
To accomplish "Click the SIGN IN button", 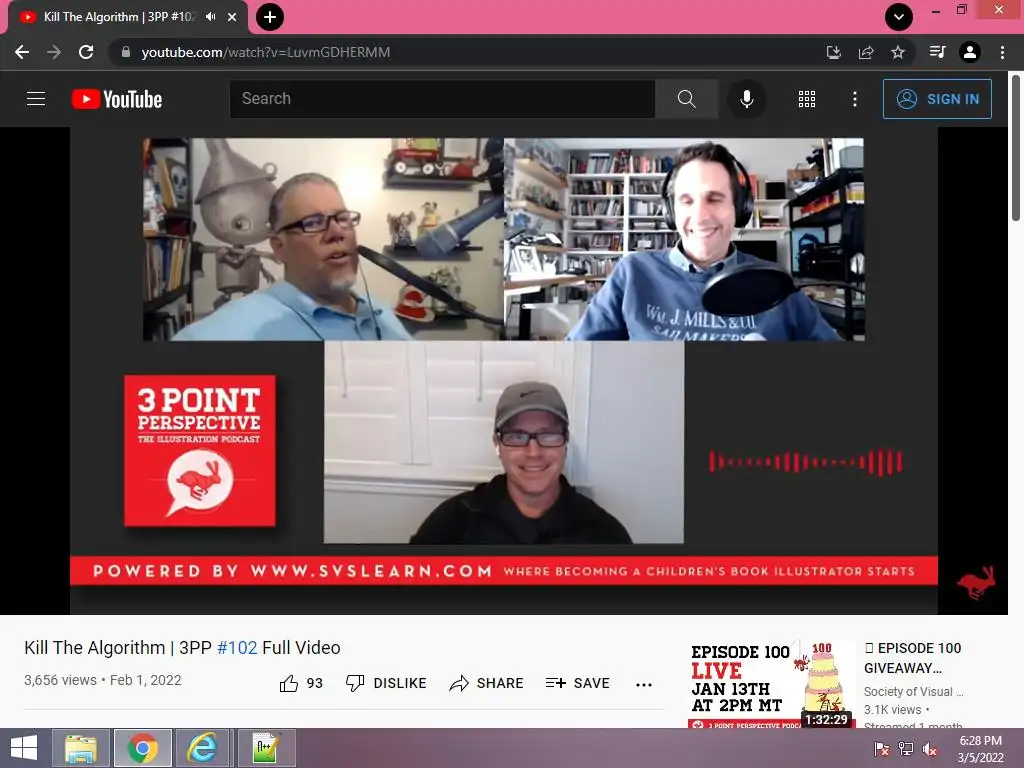I will pyautogui.click(x=937, y=99).
